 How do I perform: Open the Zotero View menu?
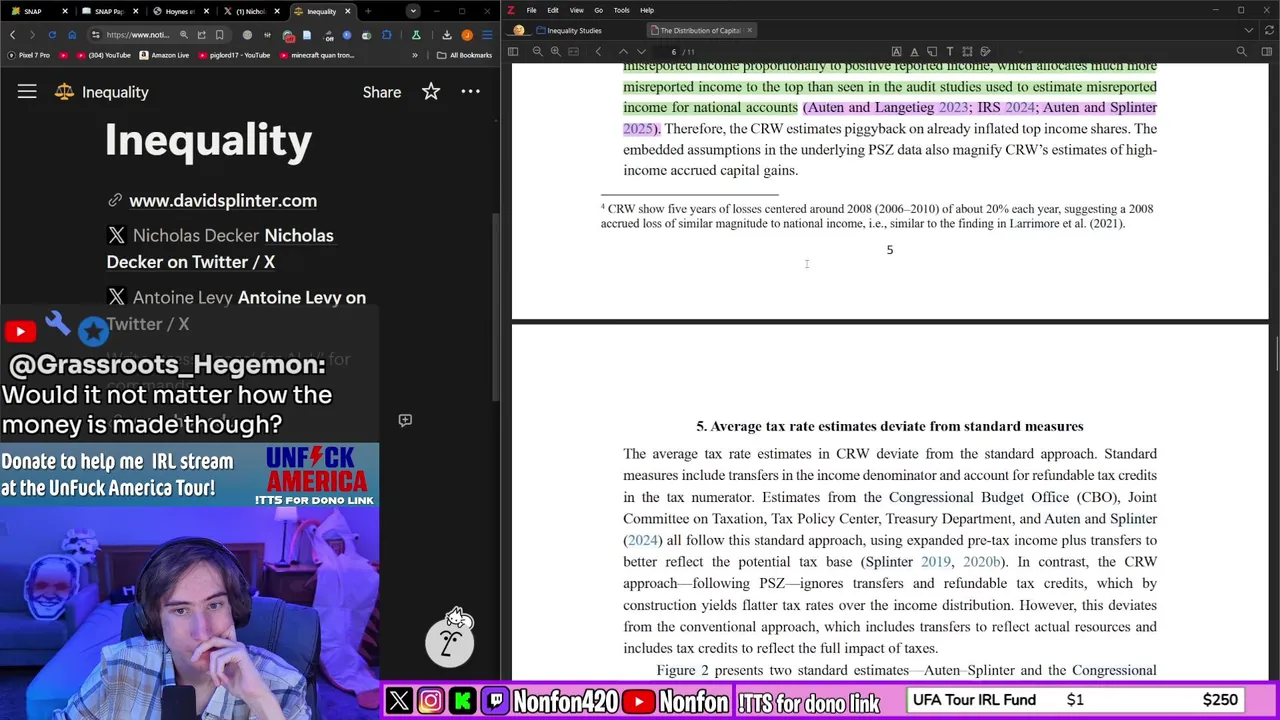point(576,10)
